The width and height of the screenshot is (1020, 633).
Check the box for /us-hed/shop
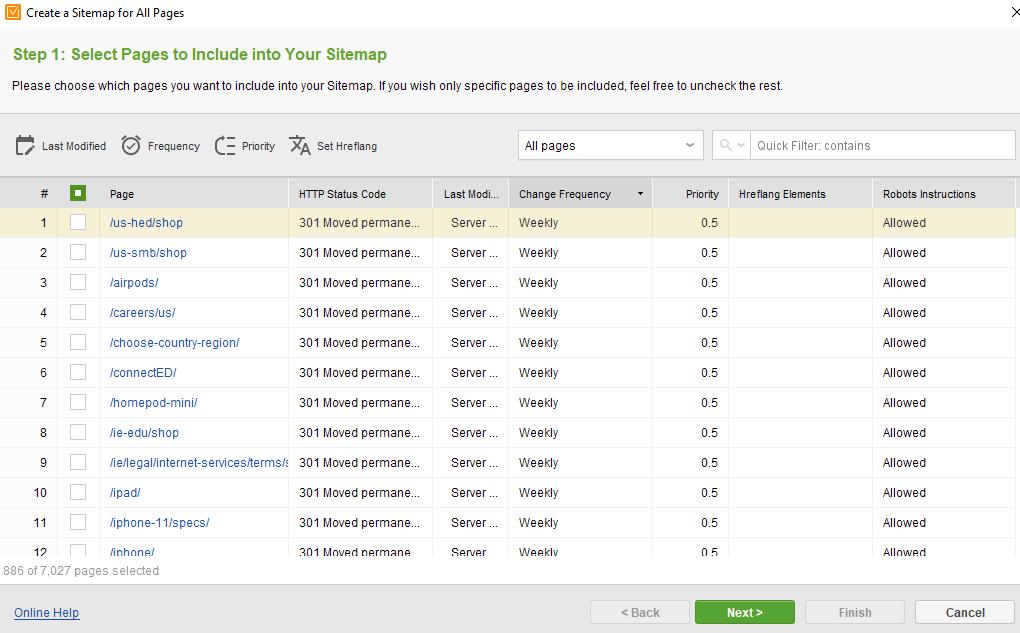click(x=78, y=222)
